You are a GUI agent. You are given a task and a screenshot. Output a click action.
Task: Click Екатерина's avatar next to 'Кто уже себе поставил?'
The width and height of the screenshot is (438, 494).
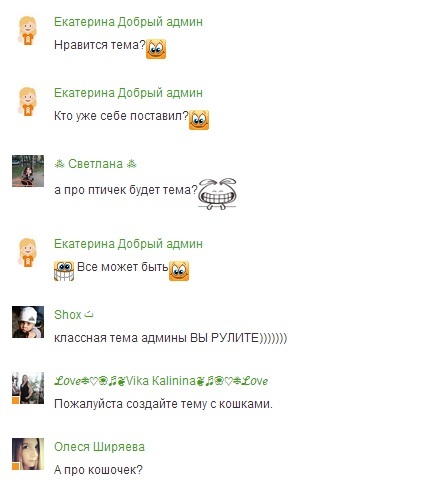28,102
